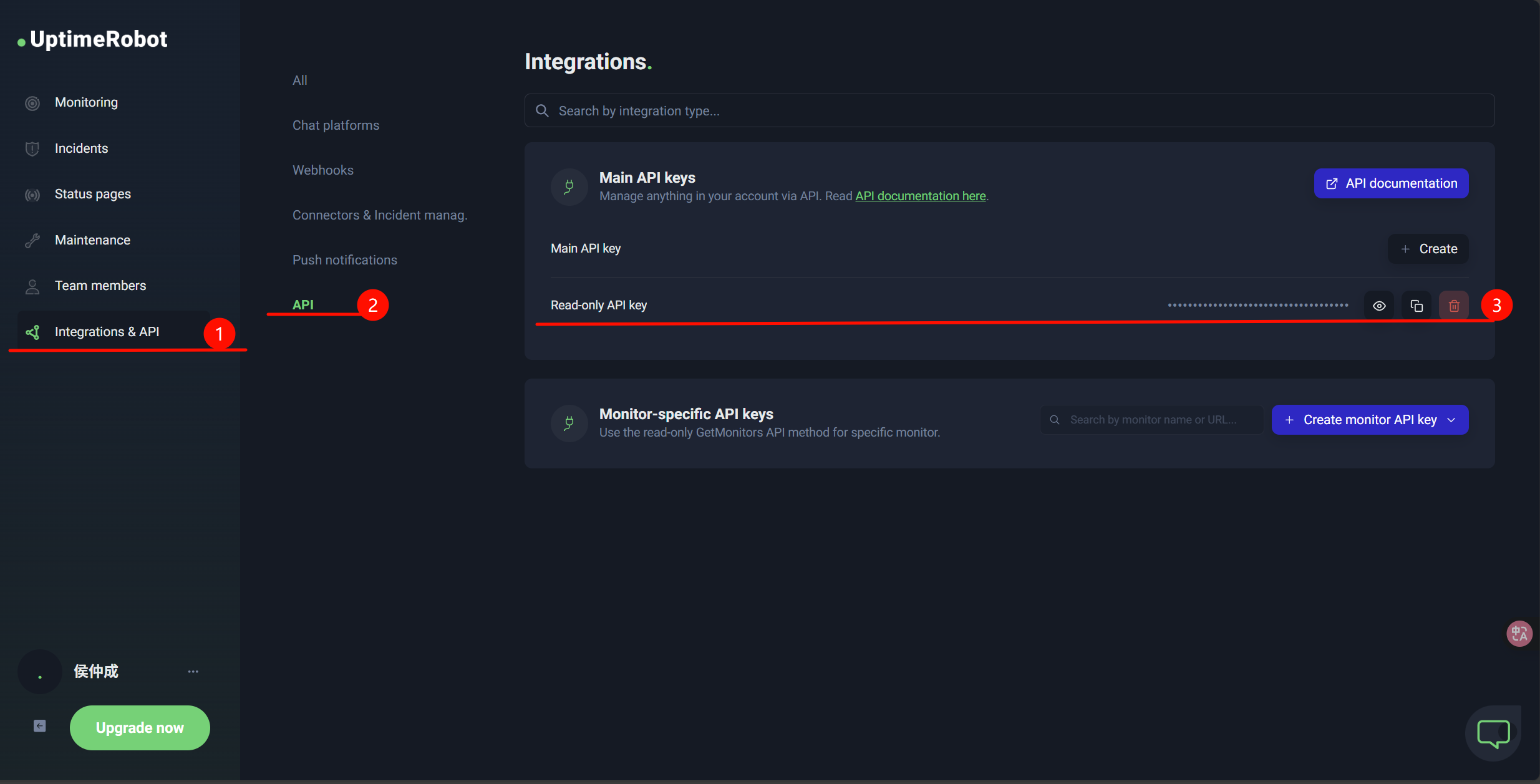Screen dimensions: 1540x784
Task: Click the Incidents shield icon
Action: point(32,148)
